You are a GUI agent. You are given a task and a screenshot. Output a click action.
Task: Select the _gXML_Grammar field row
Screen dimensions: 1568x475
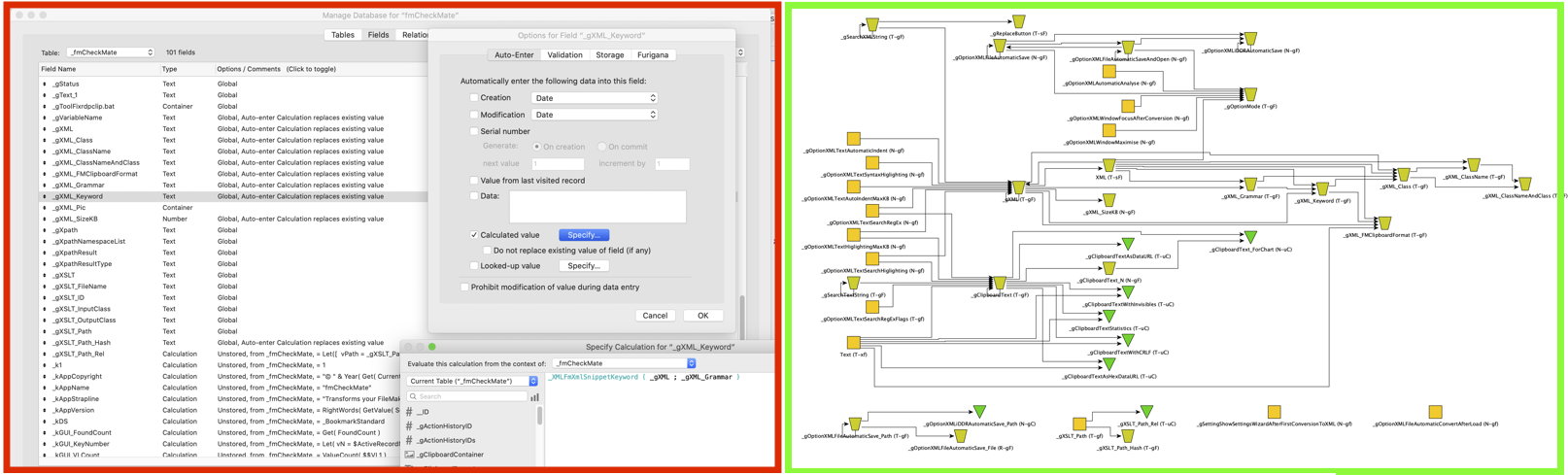click(79, 185)
